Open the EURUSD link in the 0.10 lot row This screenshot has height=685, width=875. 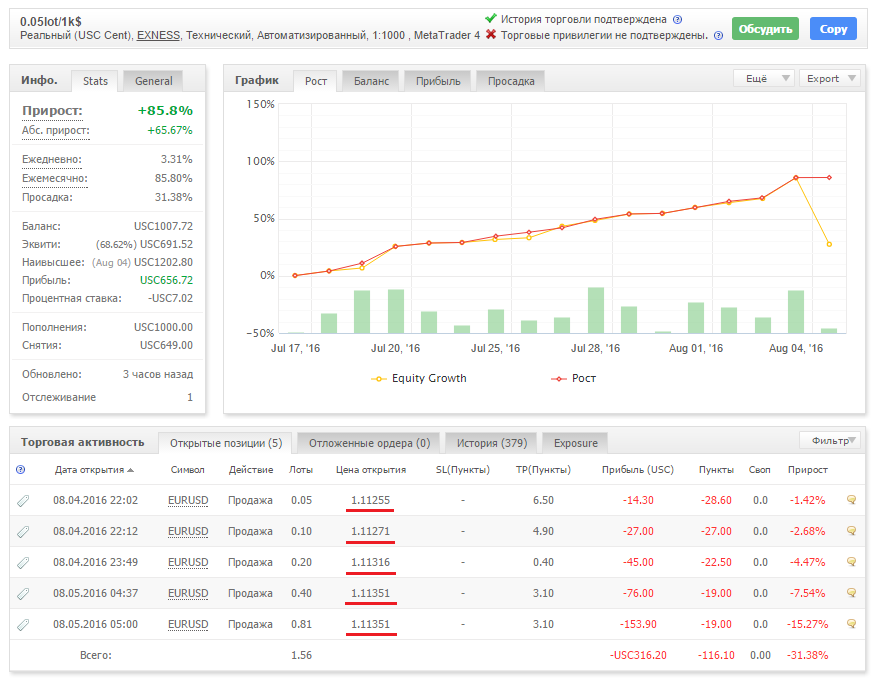tap(188, 531)
